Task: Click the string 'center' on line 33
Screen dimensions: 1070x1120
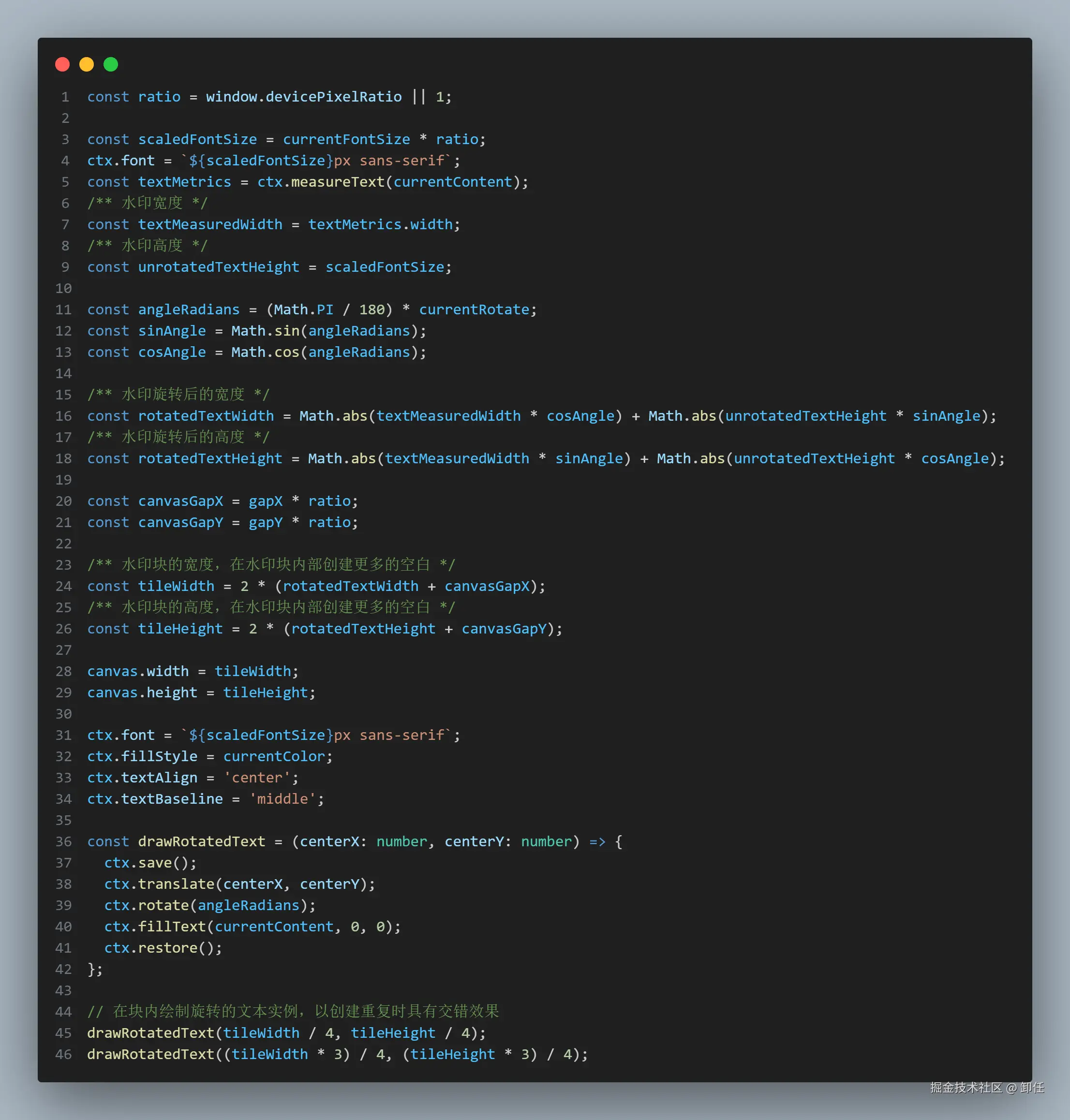Action: pos(257,777)
